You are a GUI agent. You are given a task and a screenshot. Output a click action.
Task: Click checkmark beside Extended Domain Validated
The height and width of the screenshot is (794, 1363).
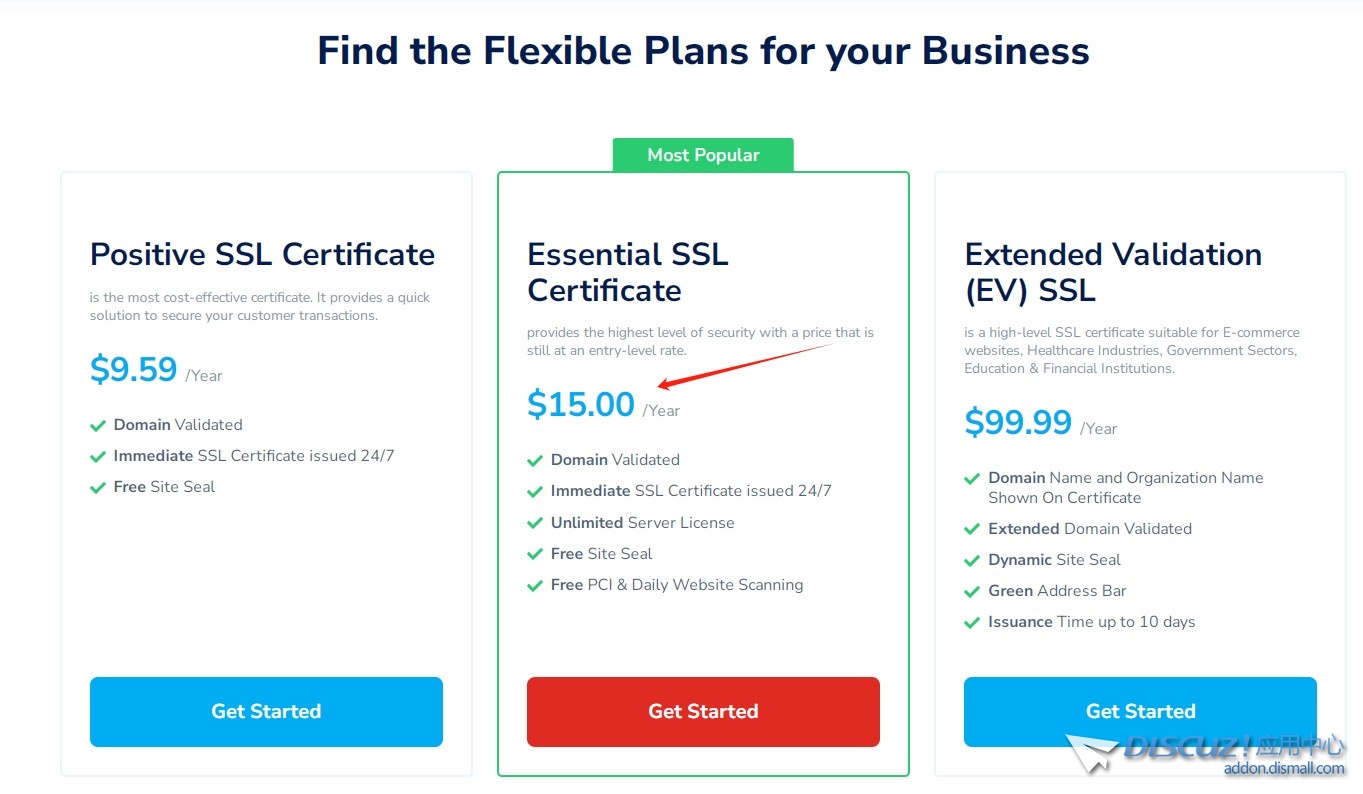(x=972, y=529)
